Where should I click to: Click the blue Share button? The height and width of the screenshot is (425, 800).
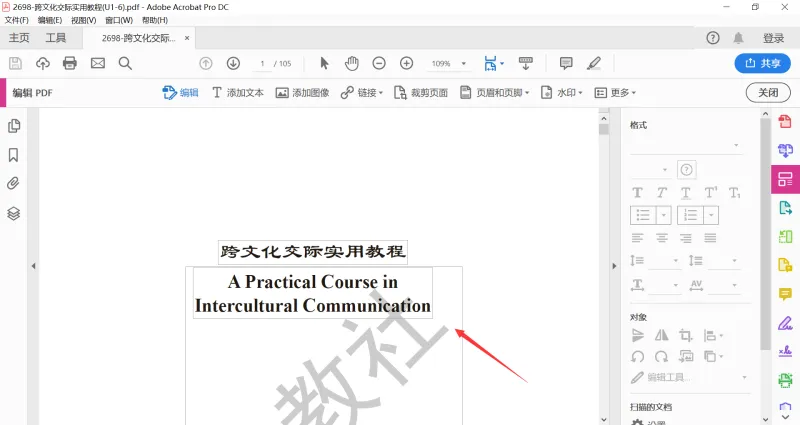click(x=762, y=63)
